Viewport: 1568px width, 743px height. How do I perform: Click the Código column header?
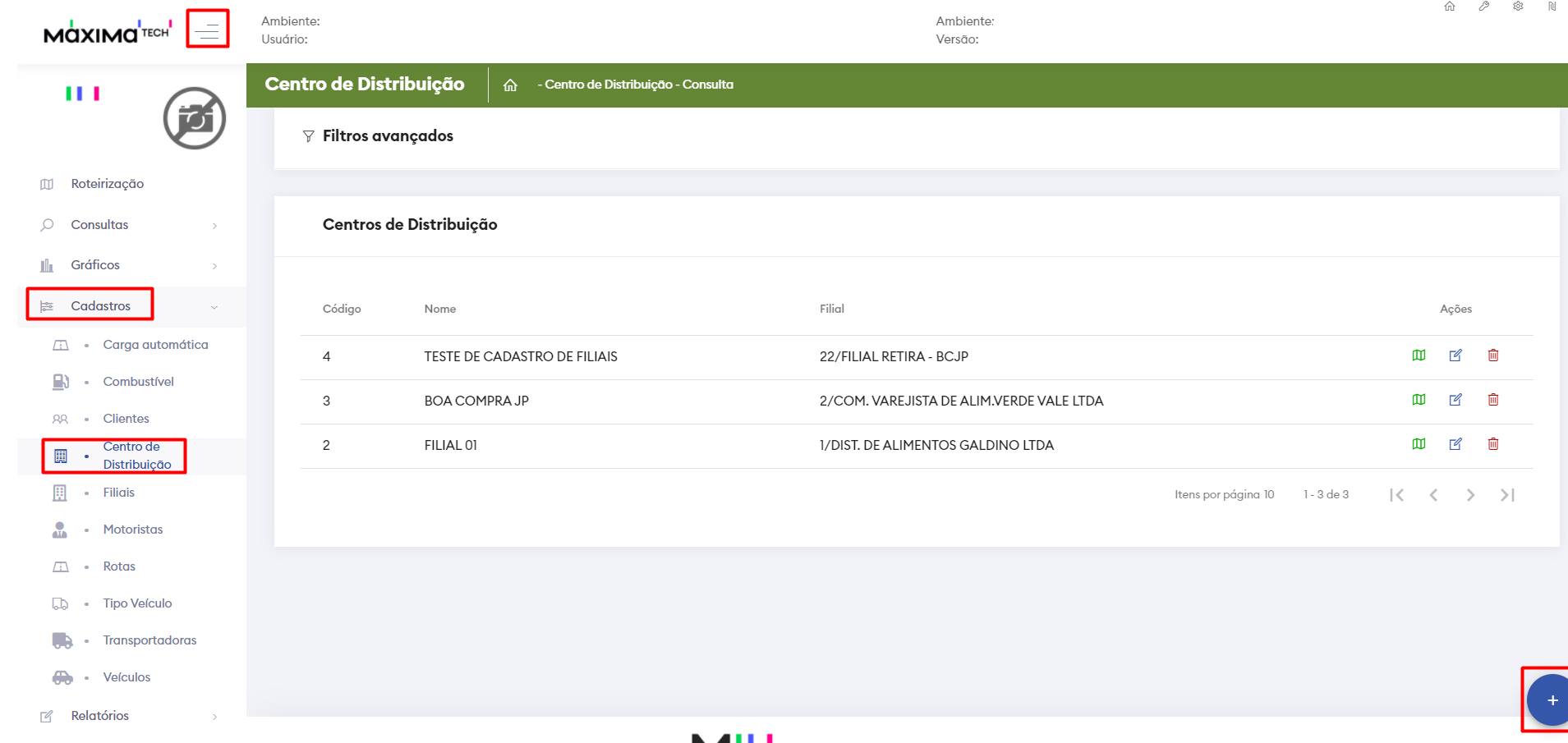[342, 310]
